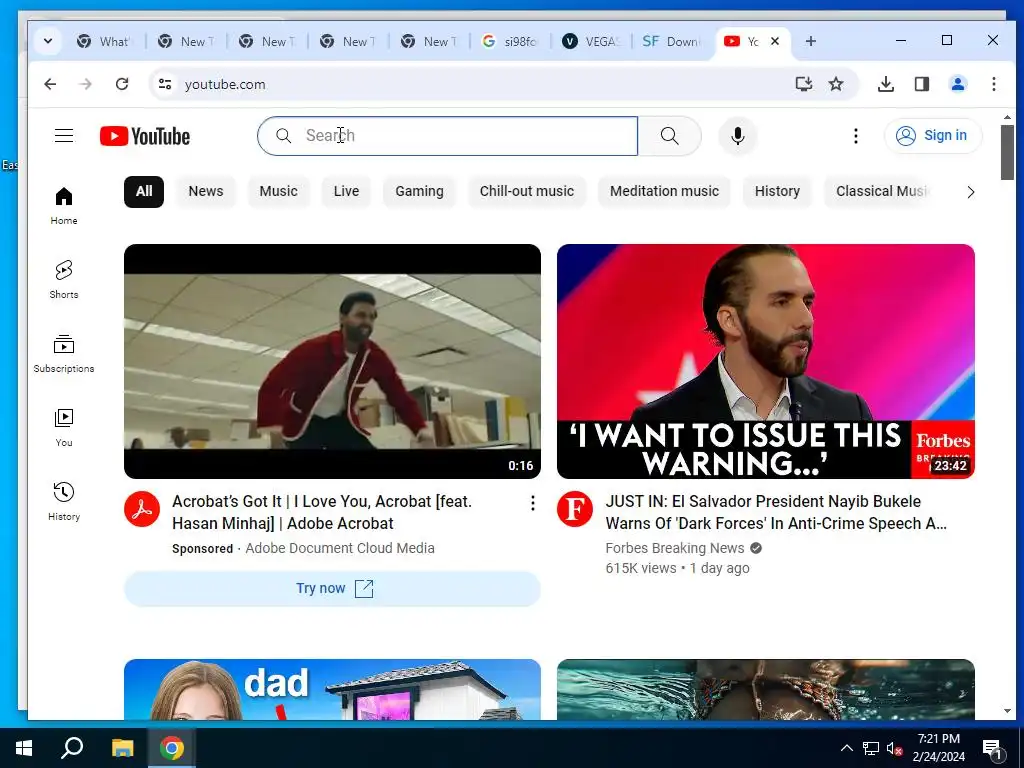The height and width of the screenshot is (768, 1024).
Task: Switch to the VEGAS tab
Action: [x=592, y=41]
